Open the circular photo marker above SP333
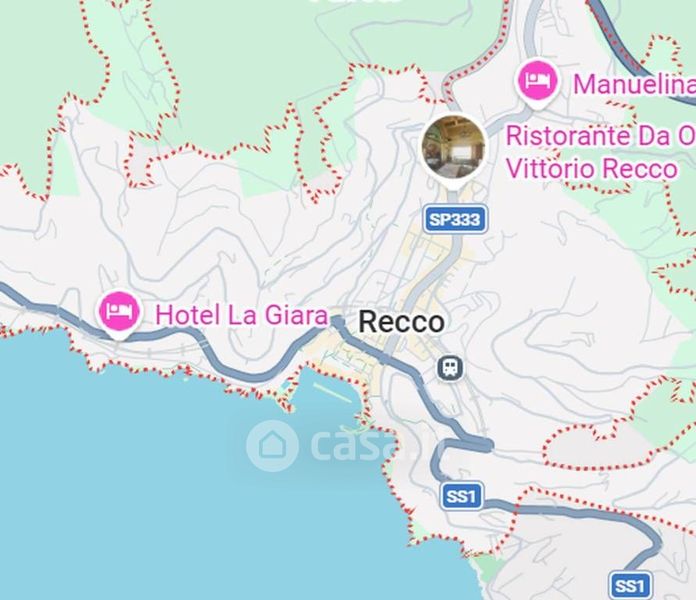The image size is (696, 600). [x=453, y=147]
